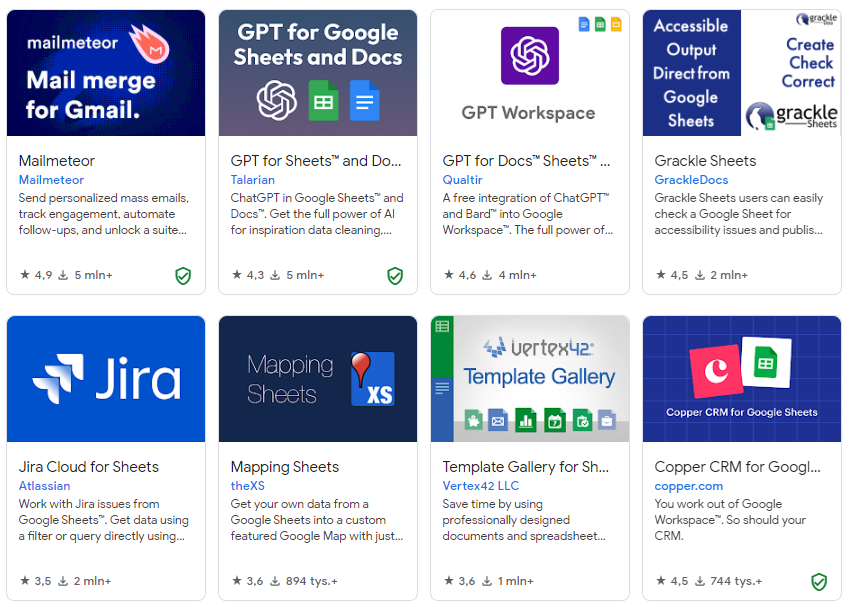The width and height of the screenshot is (851, 608).
Task: Click the download icon on Grackle Sheets card
Action: pos(700,275)
